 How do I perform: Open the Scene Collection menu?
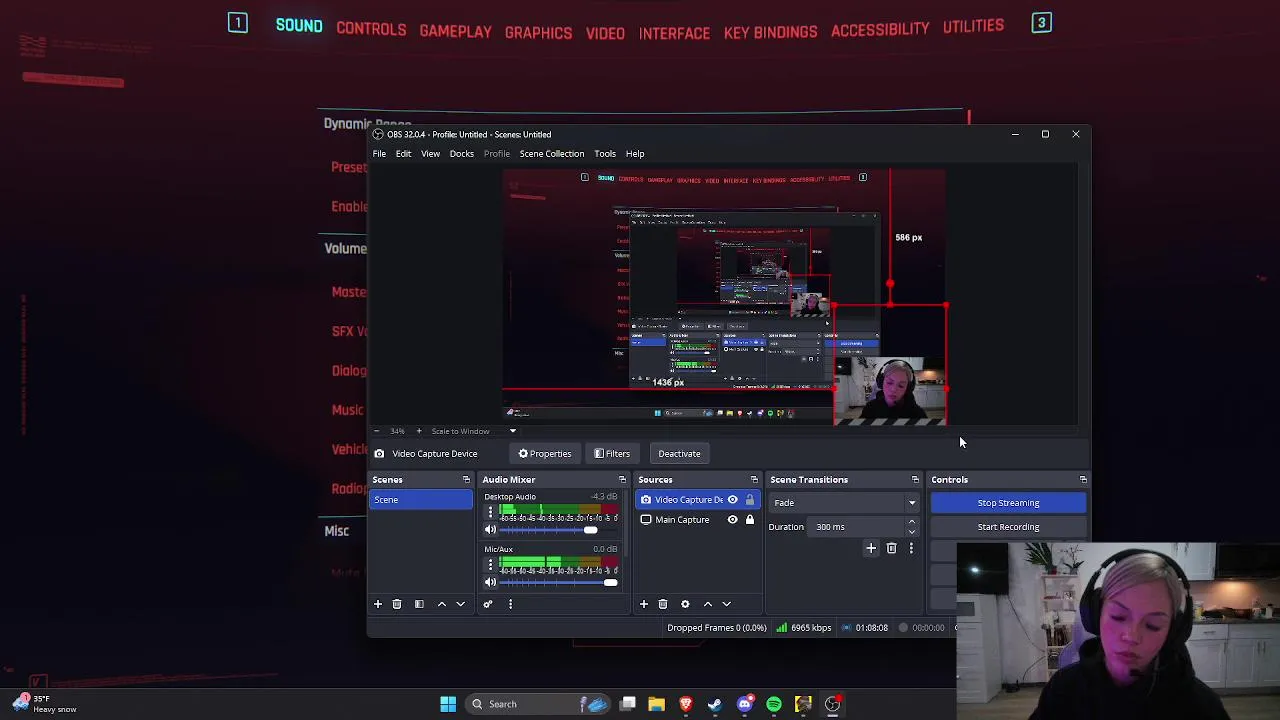click(552, 154)
